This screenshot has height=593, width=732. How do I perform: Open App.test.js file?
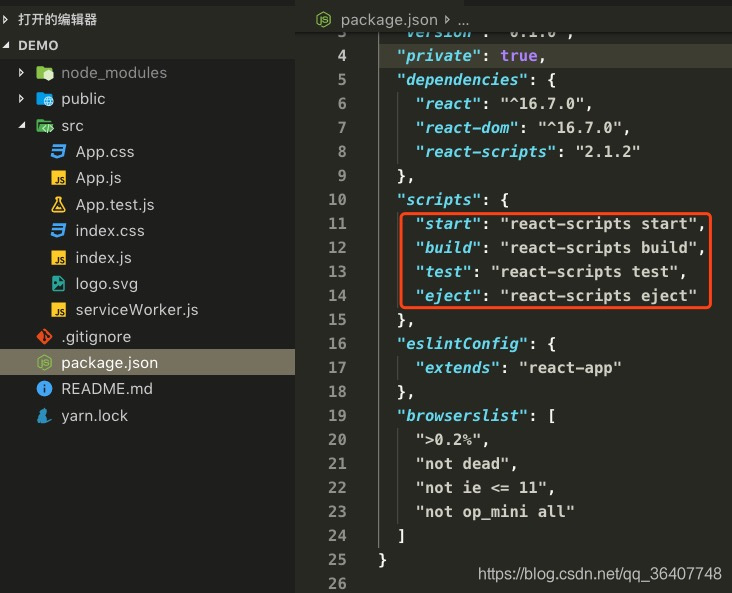(115, 205)
